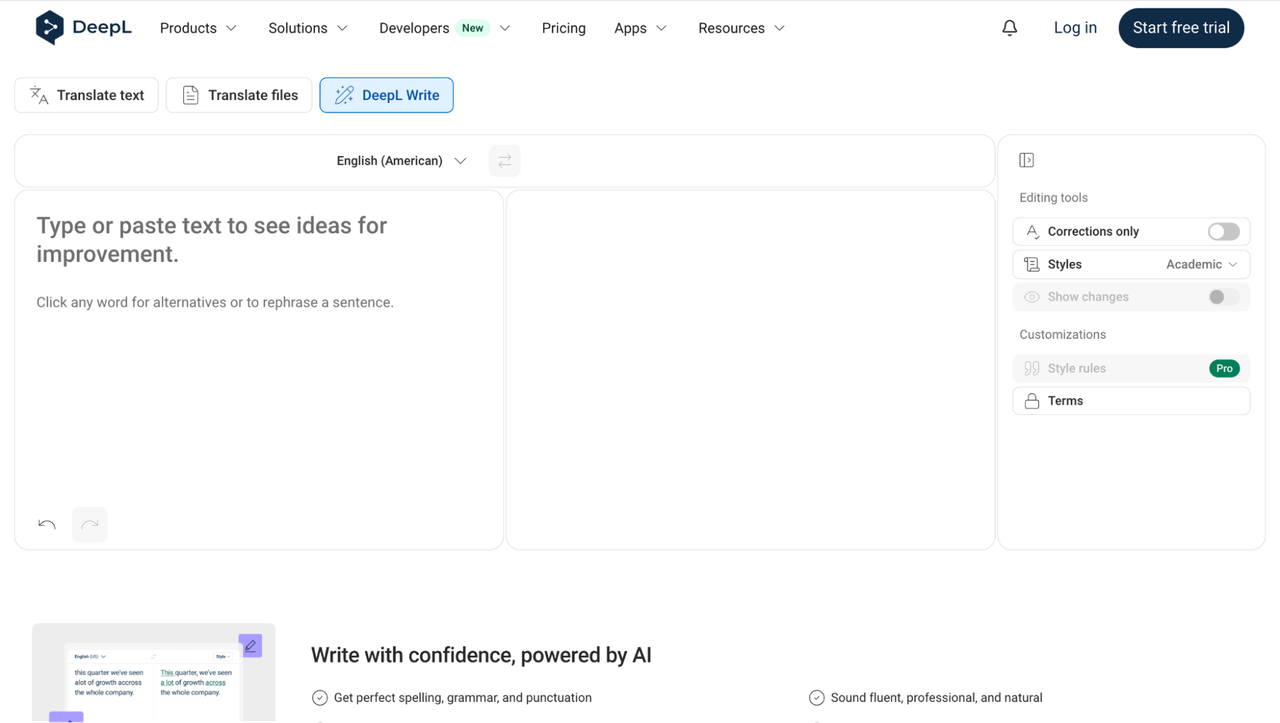The width and height of the screenshot is (1280, 723).
Task: Click the swap languages arrows icon
Action: [505, 161]
